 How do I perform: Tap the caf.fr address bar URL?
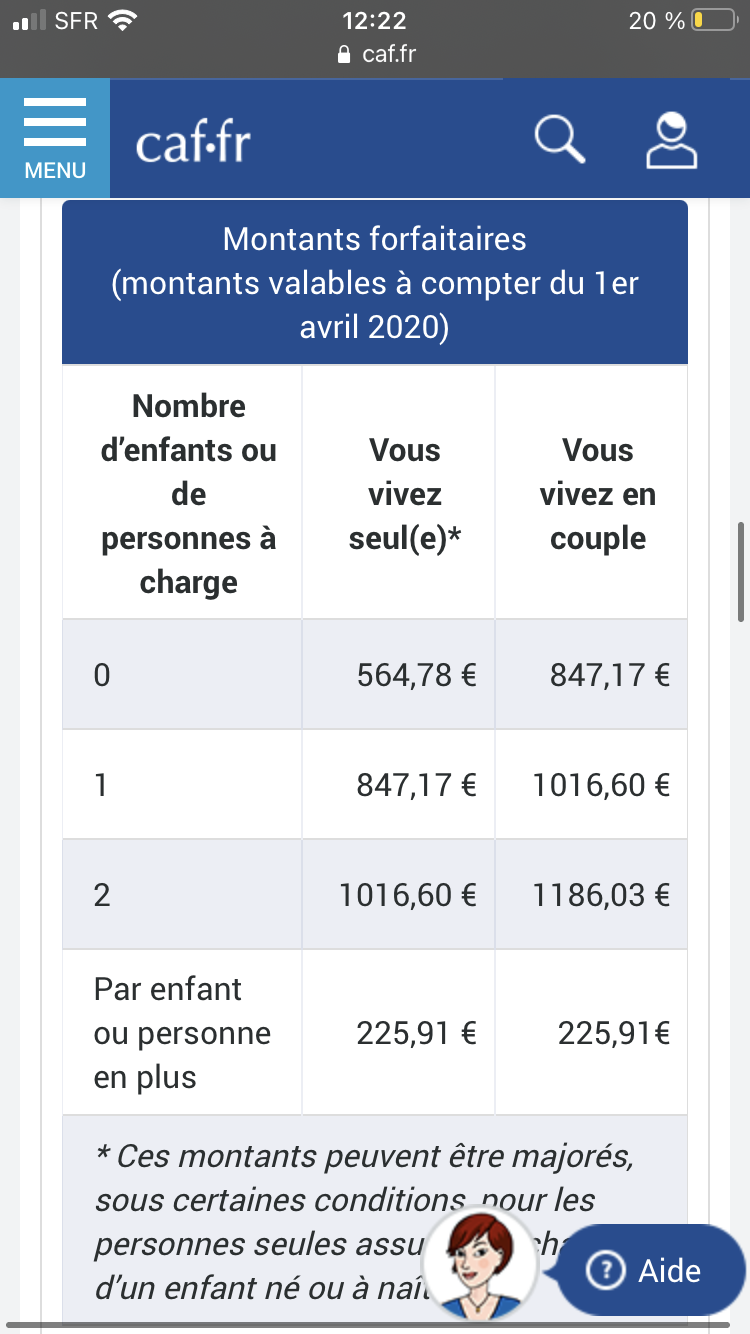click(388, 54)
